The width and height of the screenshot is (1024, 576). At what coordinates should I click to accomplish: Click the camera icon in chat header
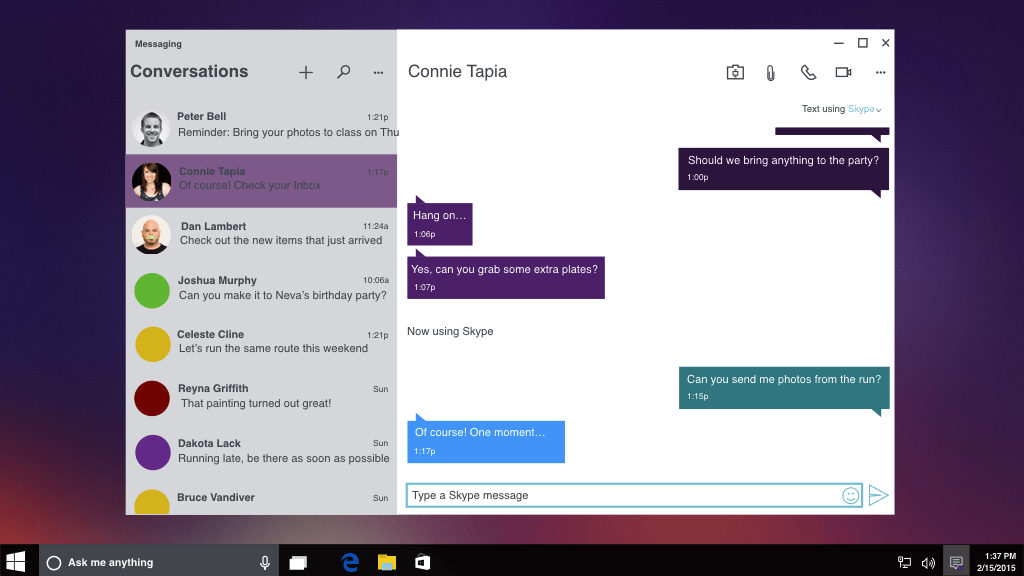[735, 72]
